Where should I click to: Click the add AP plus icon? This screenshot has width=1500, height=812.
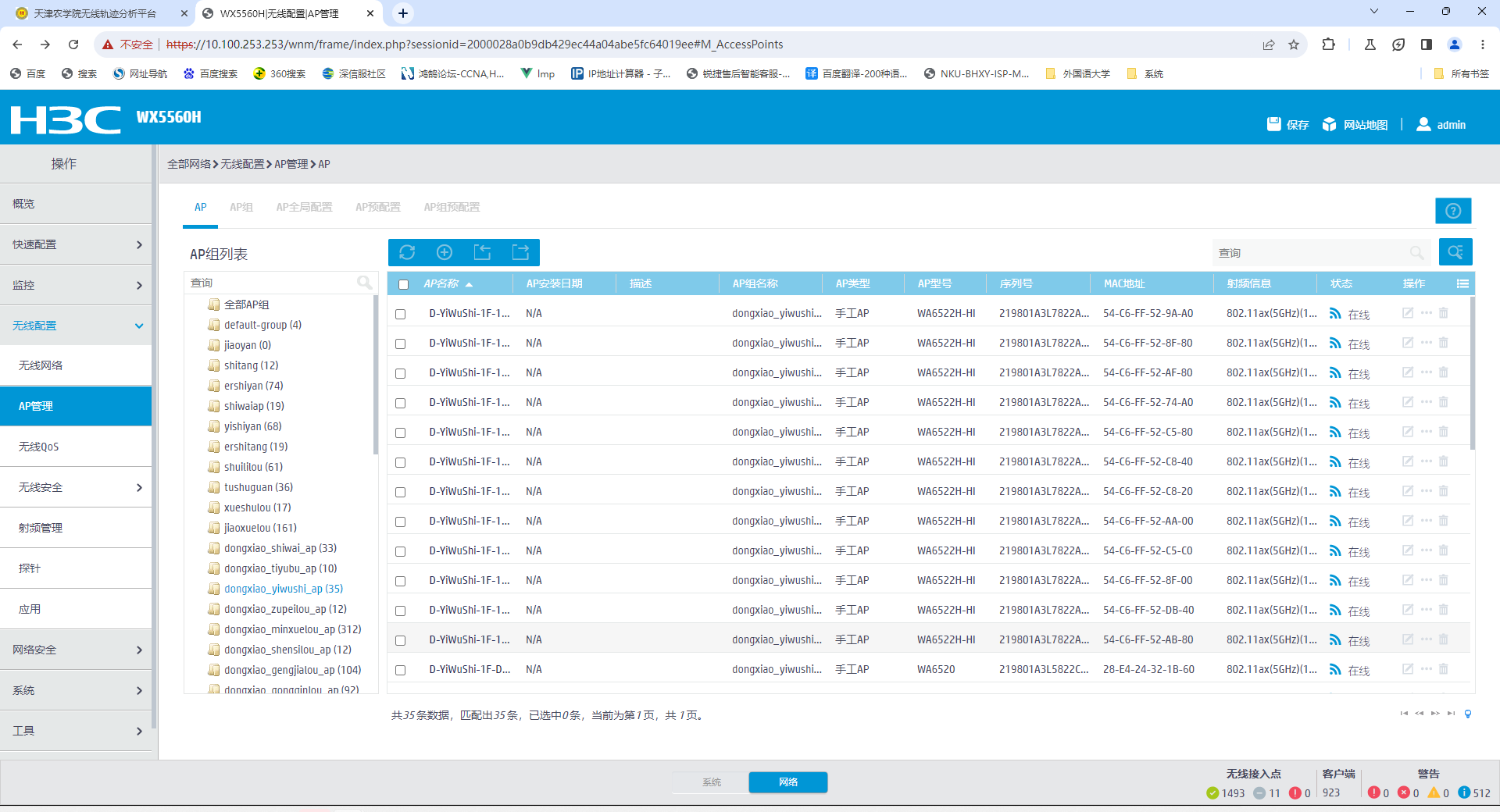pyautogui.click(x=445, y=252)
